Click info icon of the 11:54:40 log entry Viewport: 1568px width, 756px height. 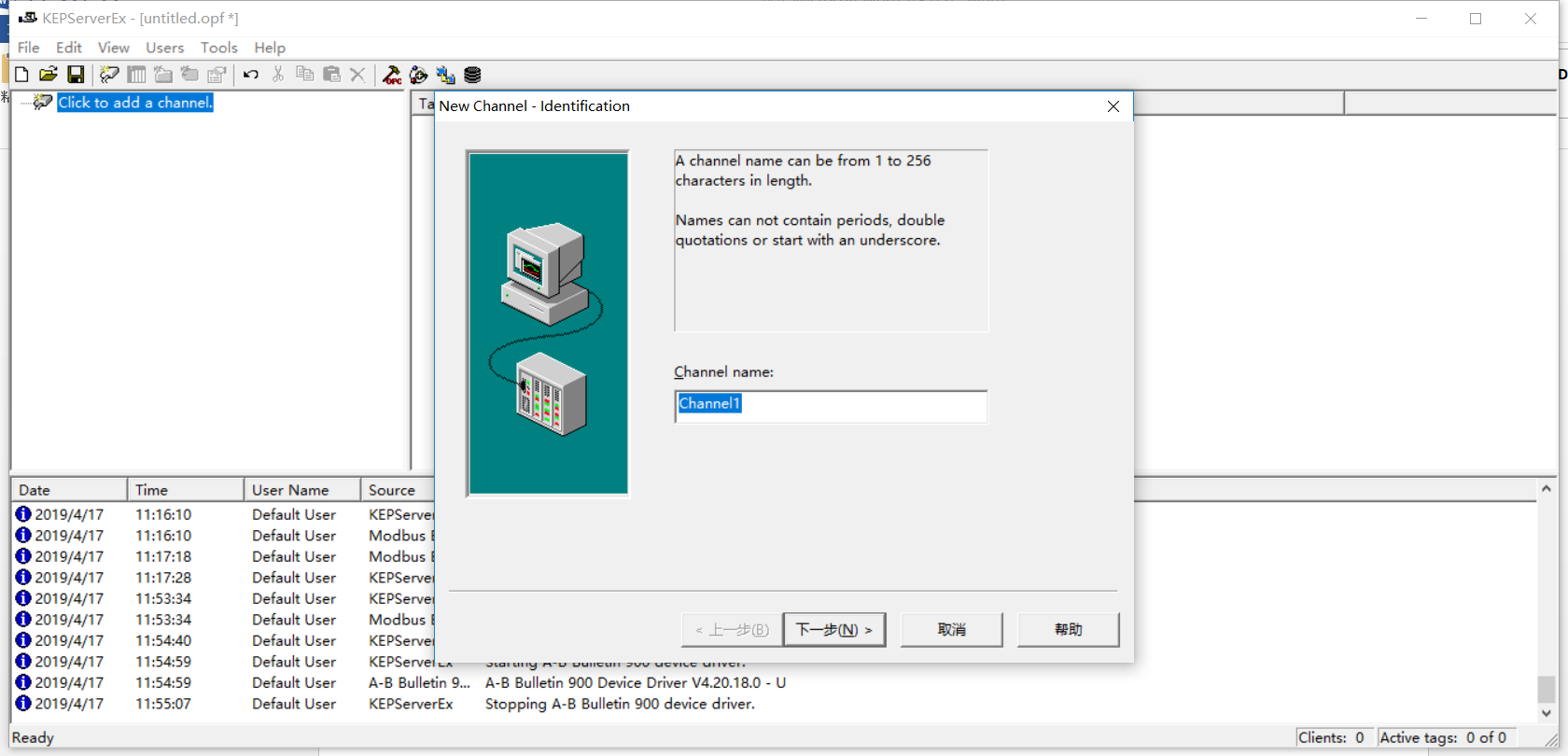click(x=23, y=640)
